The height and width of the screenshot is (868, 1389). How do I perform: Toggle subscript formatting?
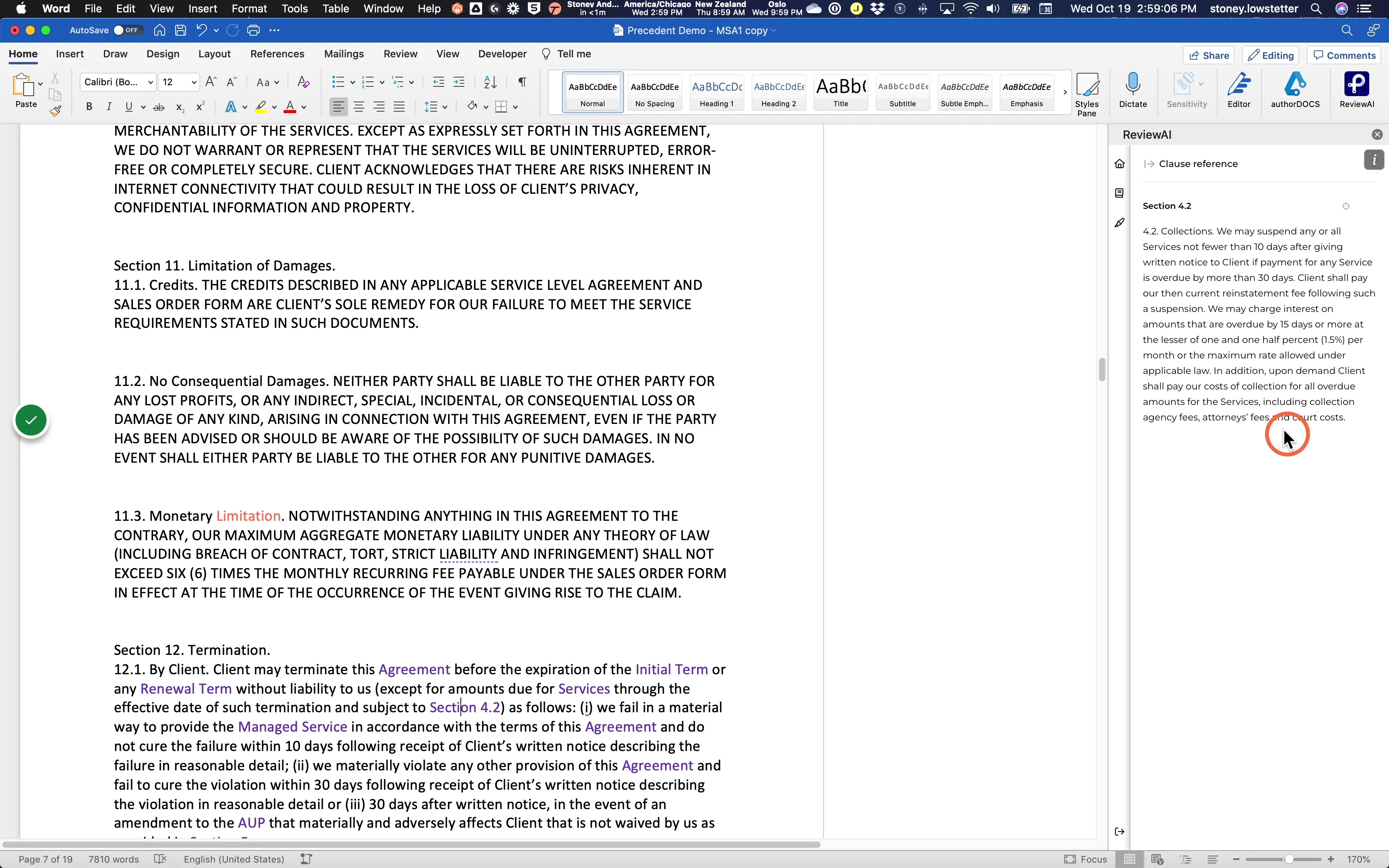click(x=180, y=107)
